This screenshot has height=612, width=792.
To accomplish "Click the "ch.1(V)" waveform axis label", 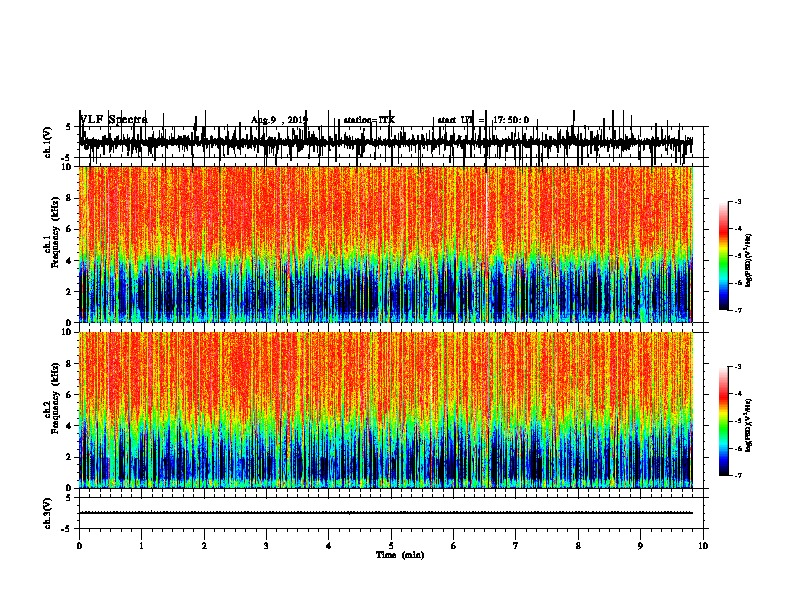I will click(x=47, y=142).
